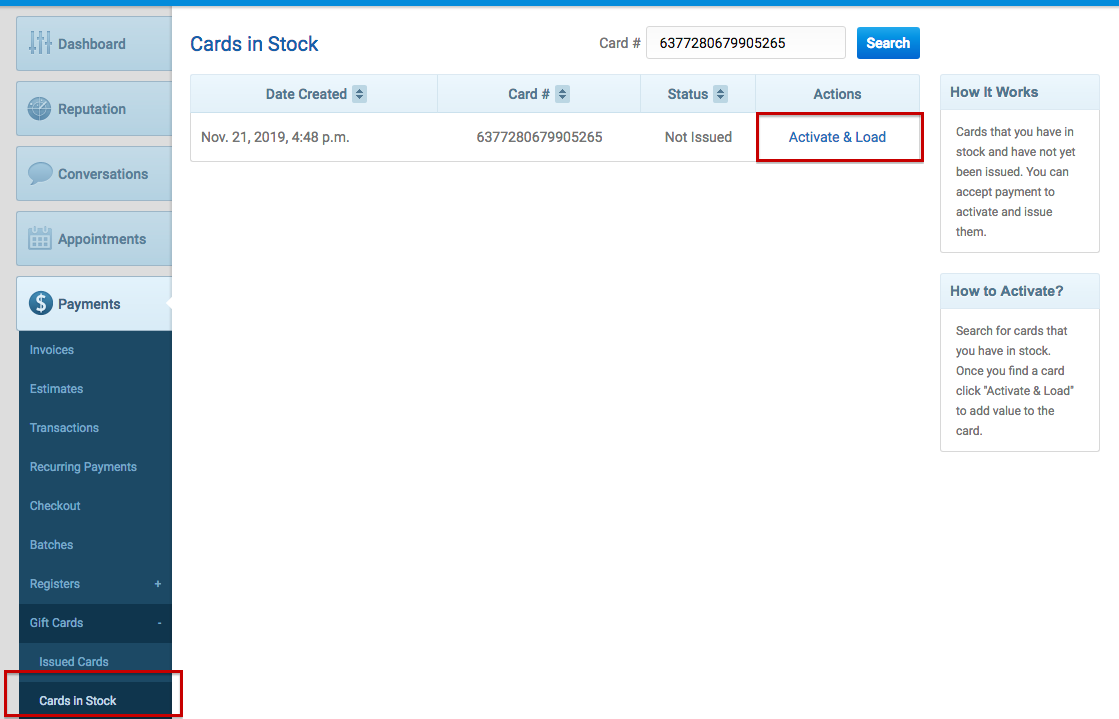Select the Payments menu label
Viewport: 1119px width, 719px height.
pos(89,304)
